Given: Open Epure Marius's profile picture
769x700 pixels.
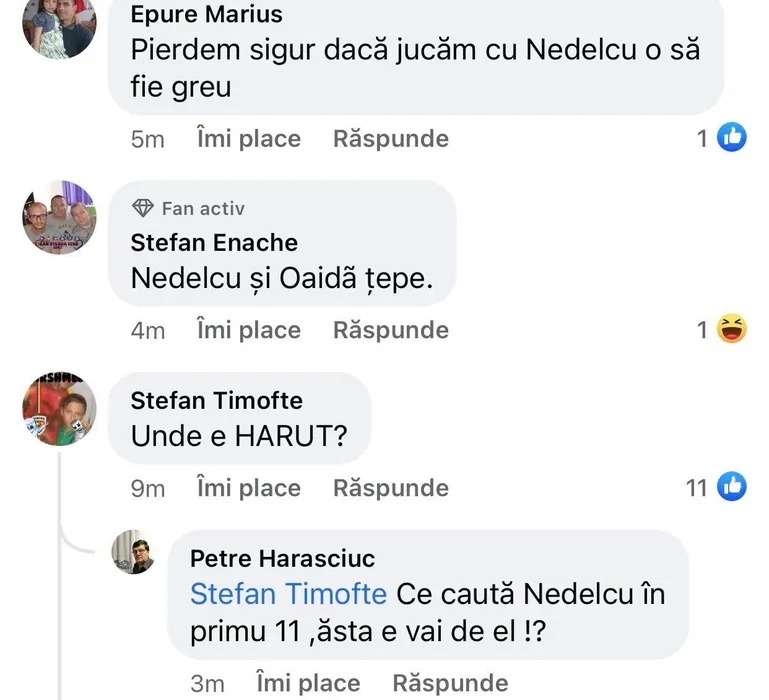Looking at the screenshot, I should click(59, 23).
